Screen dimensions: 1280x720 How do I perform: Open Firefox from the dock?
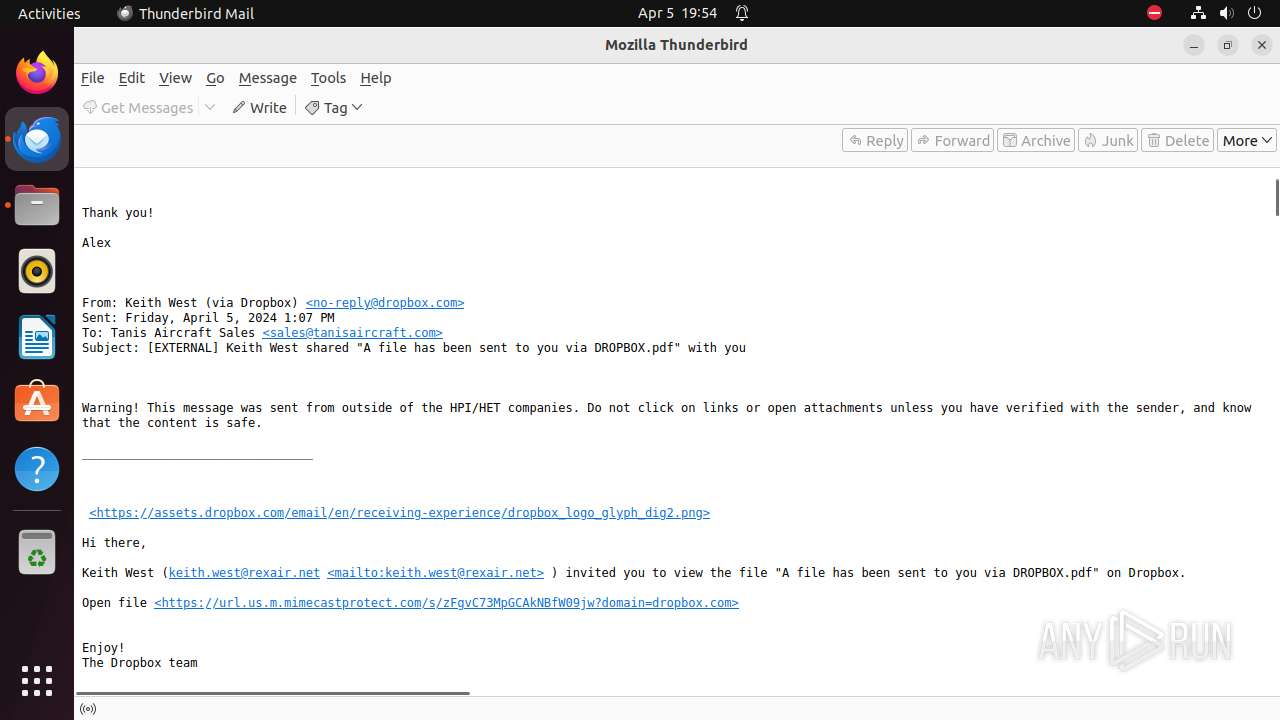(37, 73)
